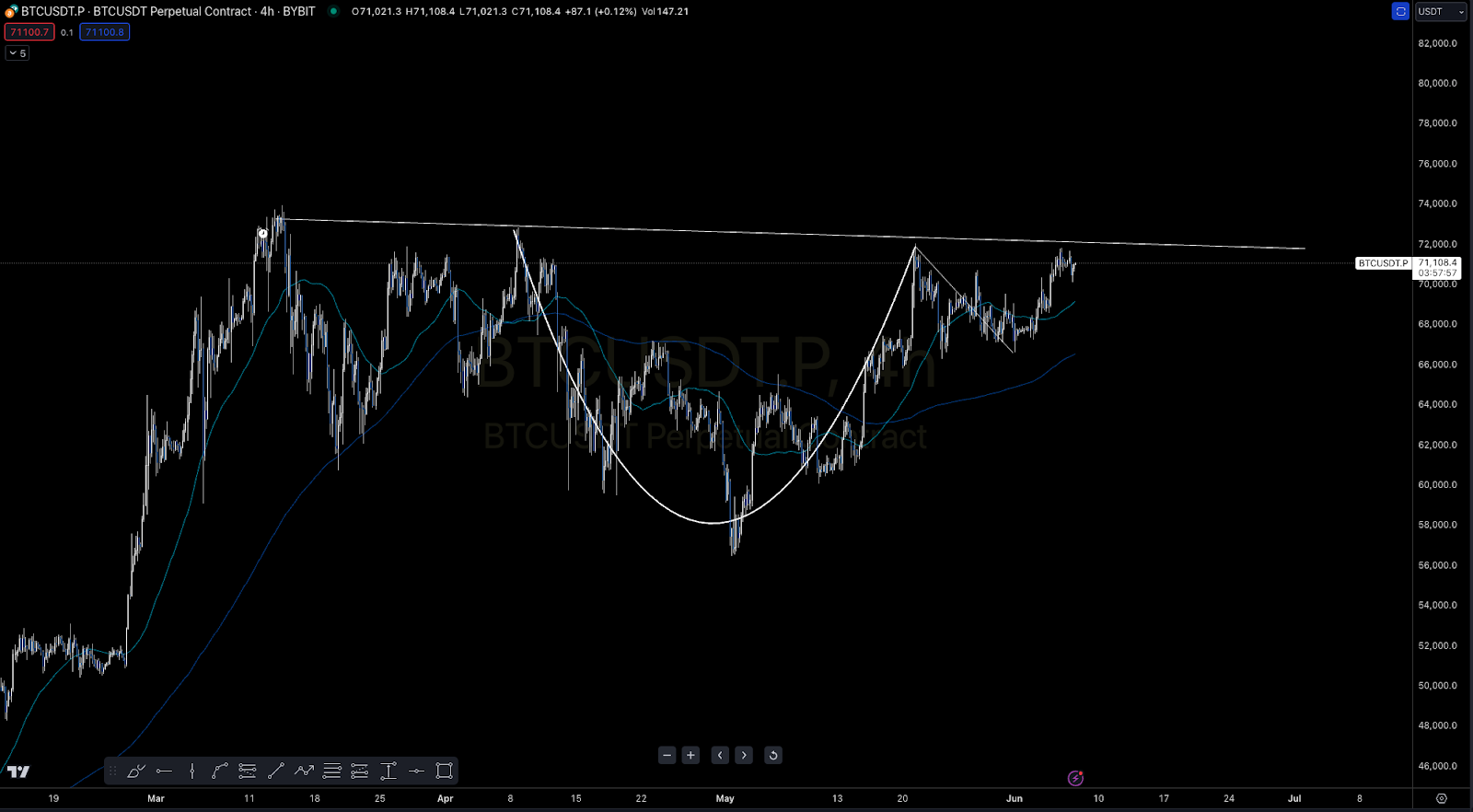Screen dimensions: 1473x812
Task: Click the Bitcoin symbol logo icon
Action: pyautogui.click(x=11, y=11)
